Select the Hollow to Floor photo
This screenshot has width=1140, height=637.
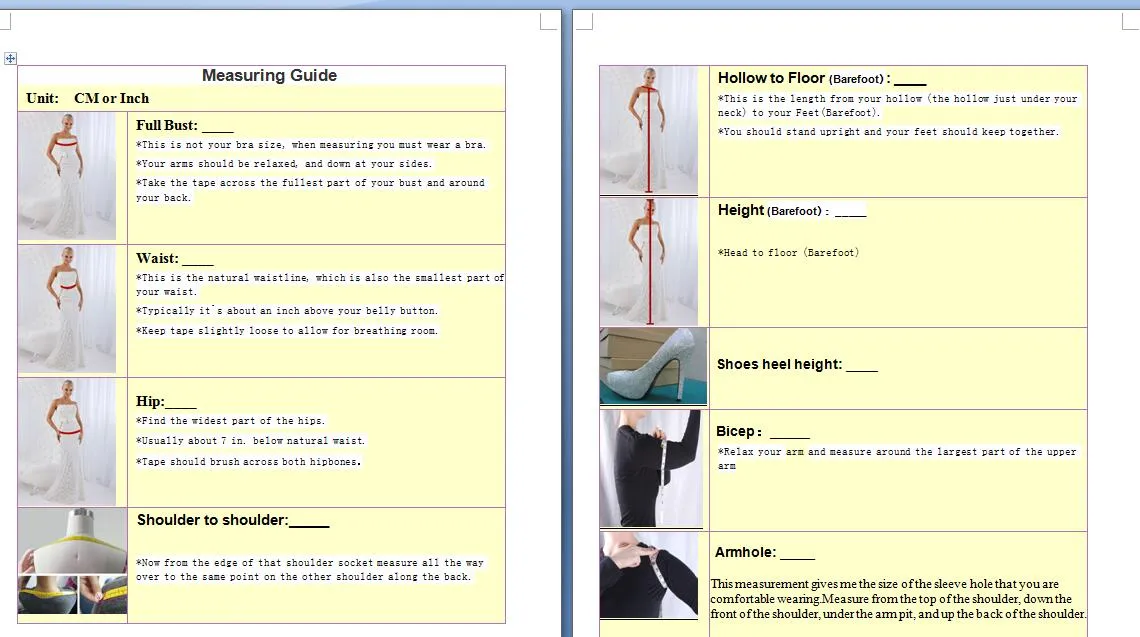pyautogui.click(x=649, y=130)
